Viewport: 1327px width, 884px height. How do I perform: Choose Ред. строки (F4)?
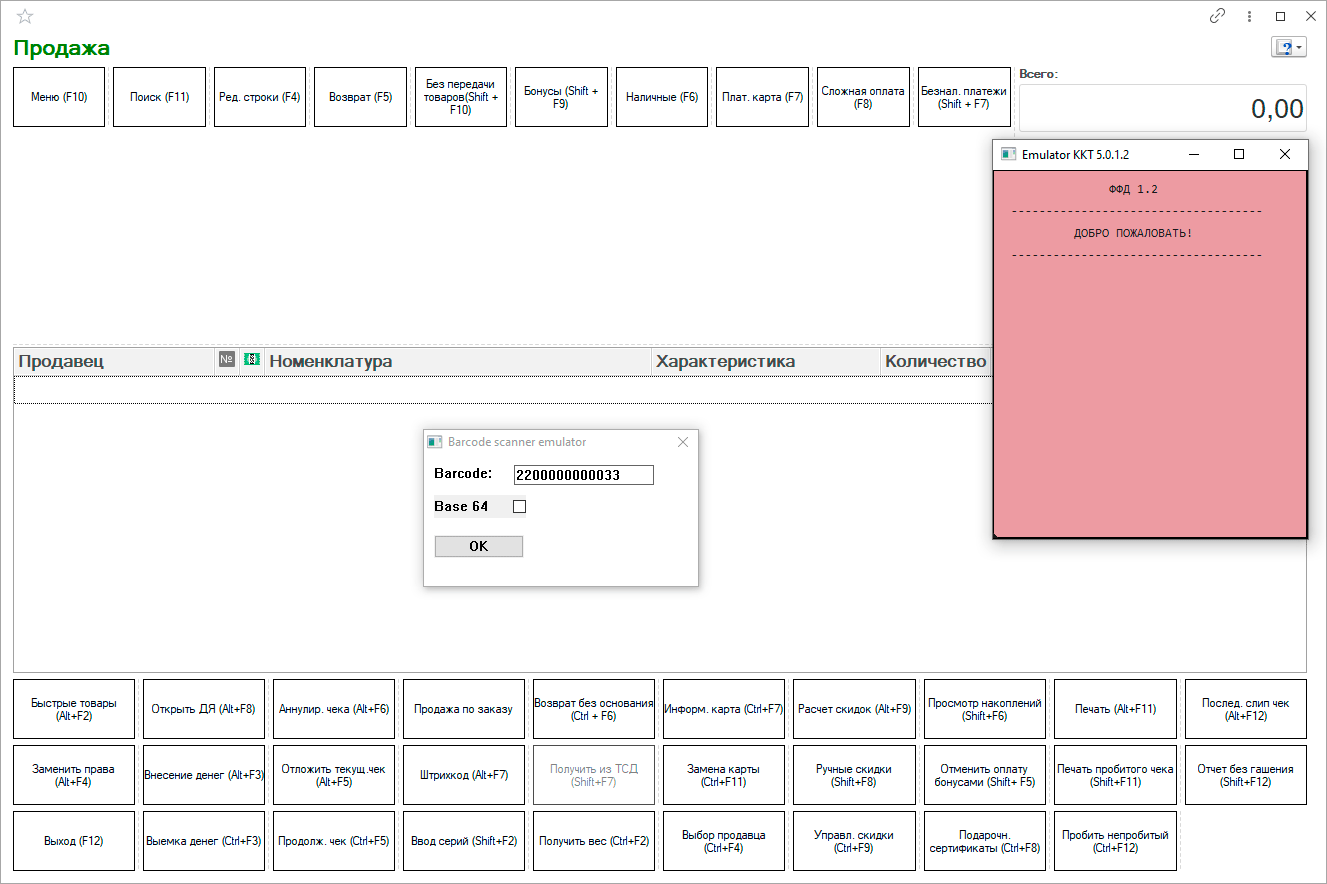[x=260, y=97]
